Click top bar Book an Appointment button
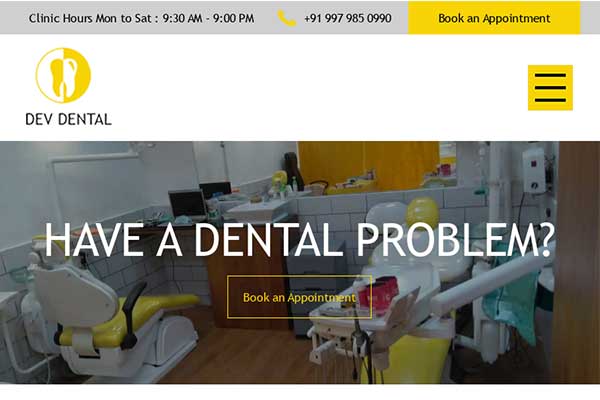 [494, 18]
